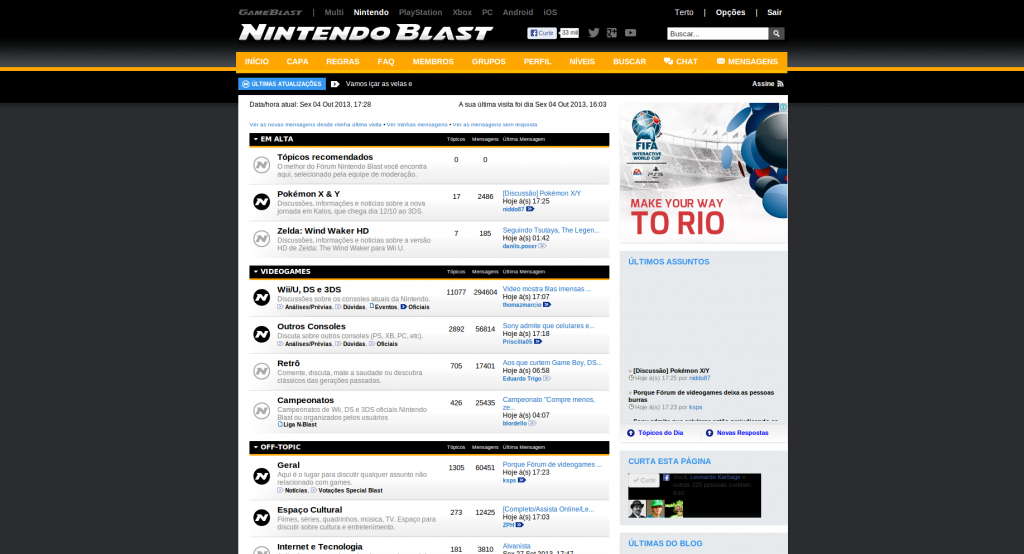Open the Oficiais subforum under Outros Consoles
Viewport: 1024px width, 554px height.
point(387,344)
